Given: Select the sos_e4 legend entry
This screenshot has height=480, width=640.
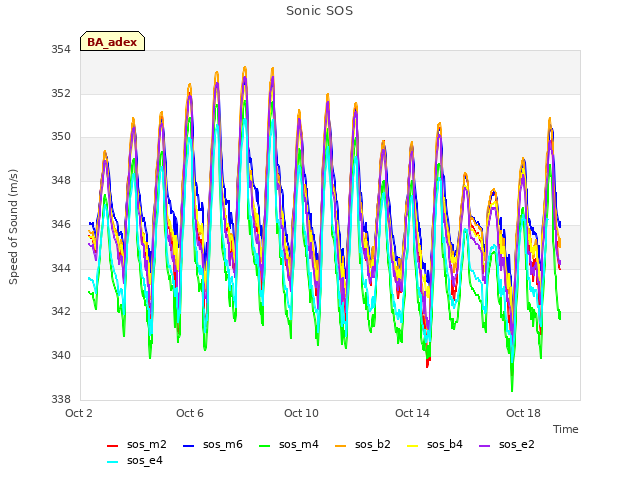Looking at the screenshot, I should point(135,460).
